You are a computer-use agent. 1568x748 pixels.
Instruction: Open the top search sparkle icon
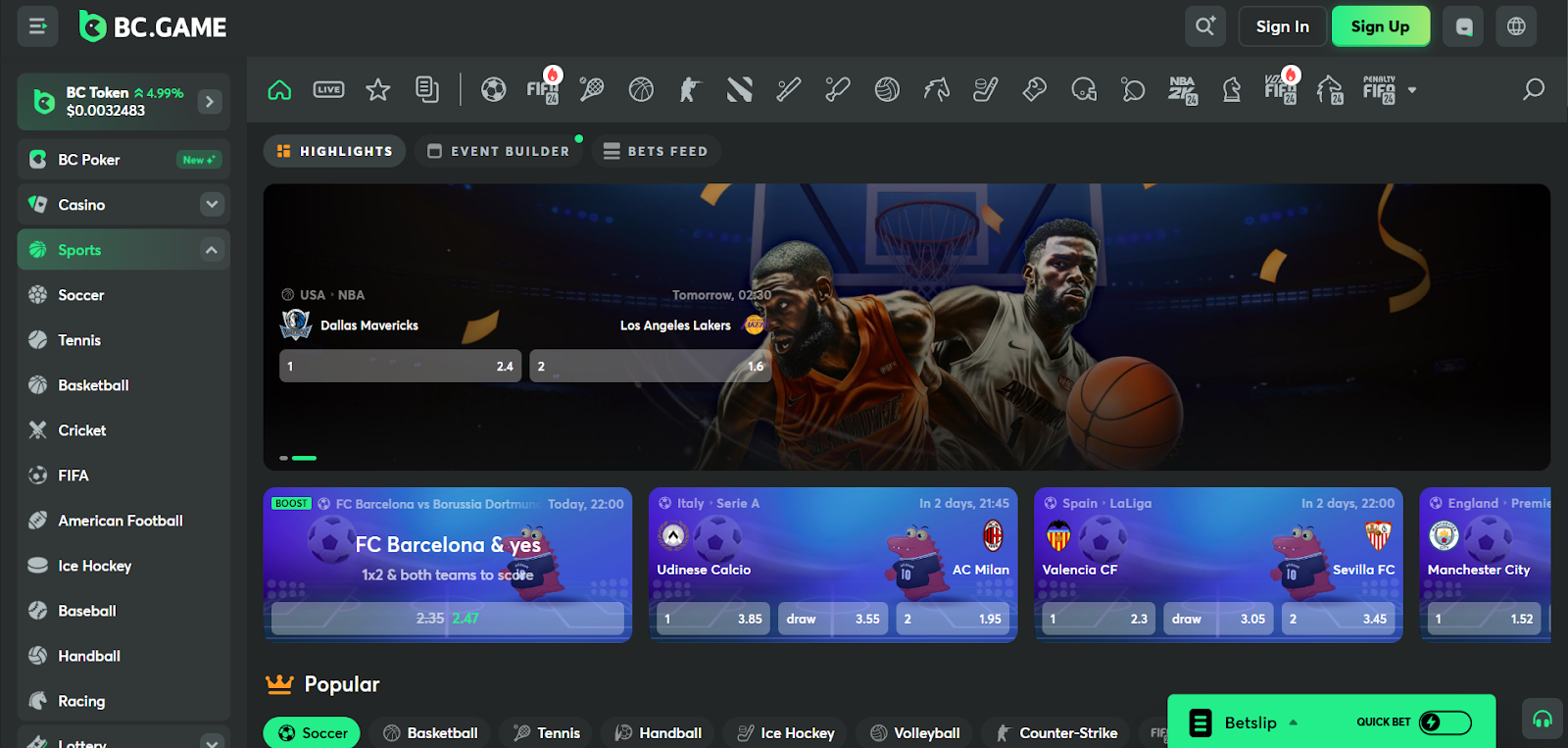1205,26
